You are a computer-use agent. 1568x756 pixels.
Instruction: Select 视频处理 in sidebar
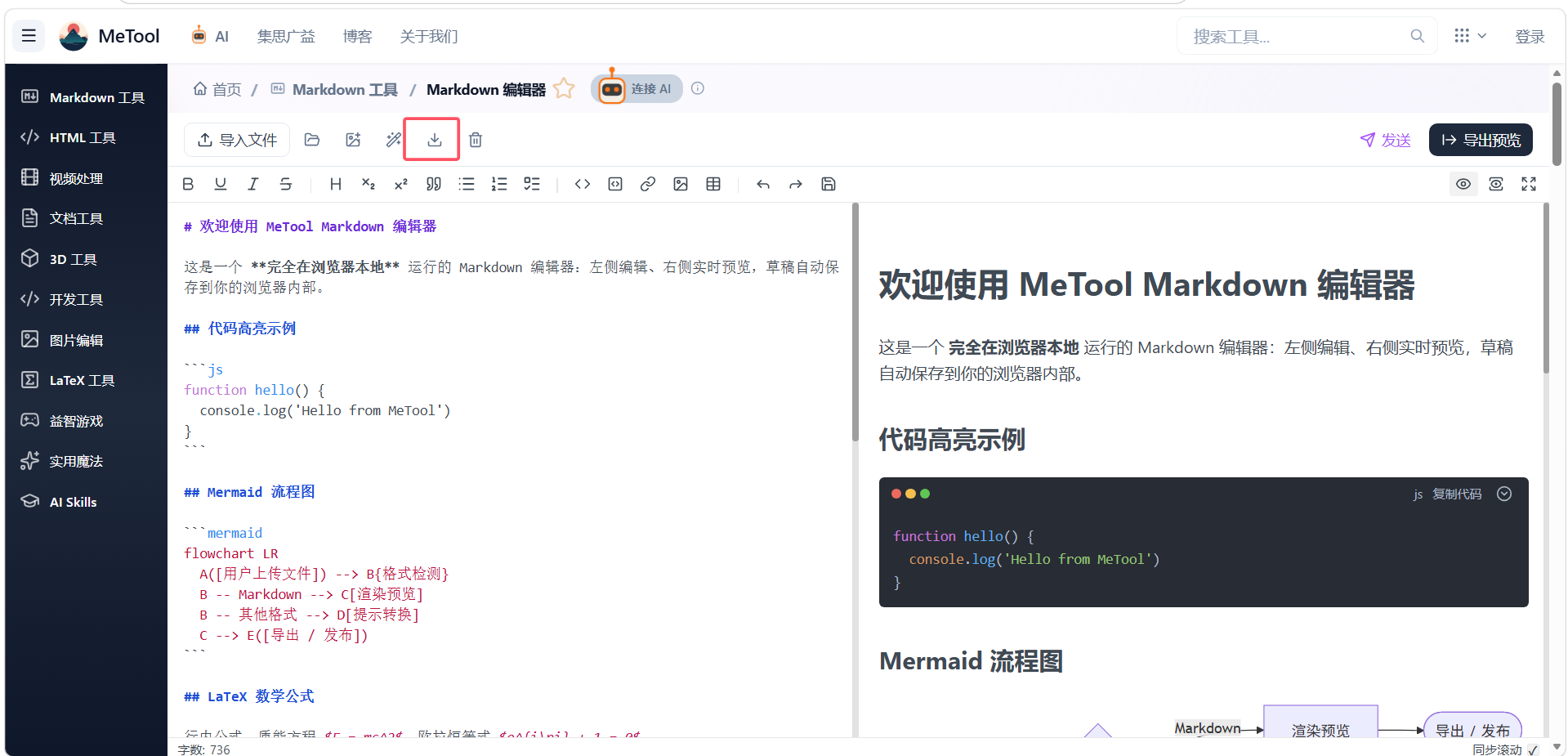(86, 178)
